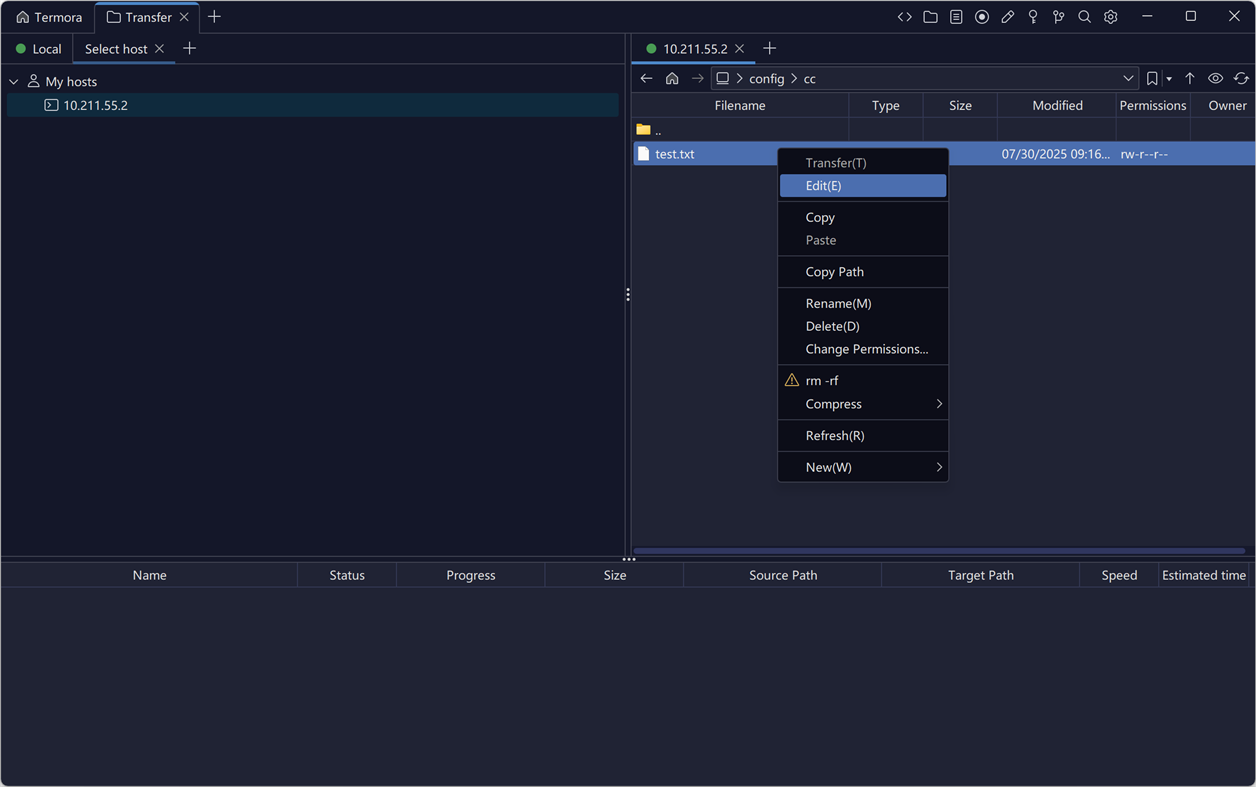The width and height of the screenshot is (1256, 787).
Task: Click the record circle icon
Action: pyautogui.click(x=982, y=17)
